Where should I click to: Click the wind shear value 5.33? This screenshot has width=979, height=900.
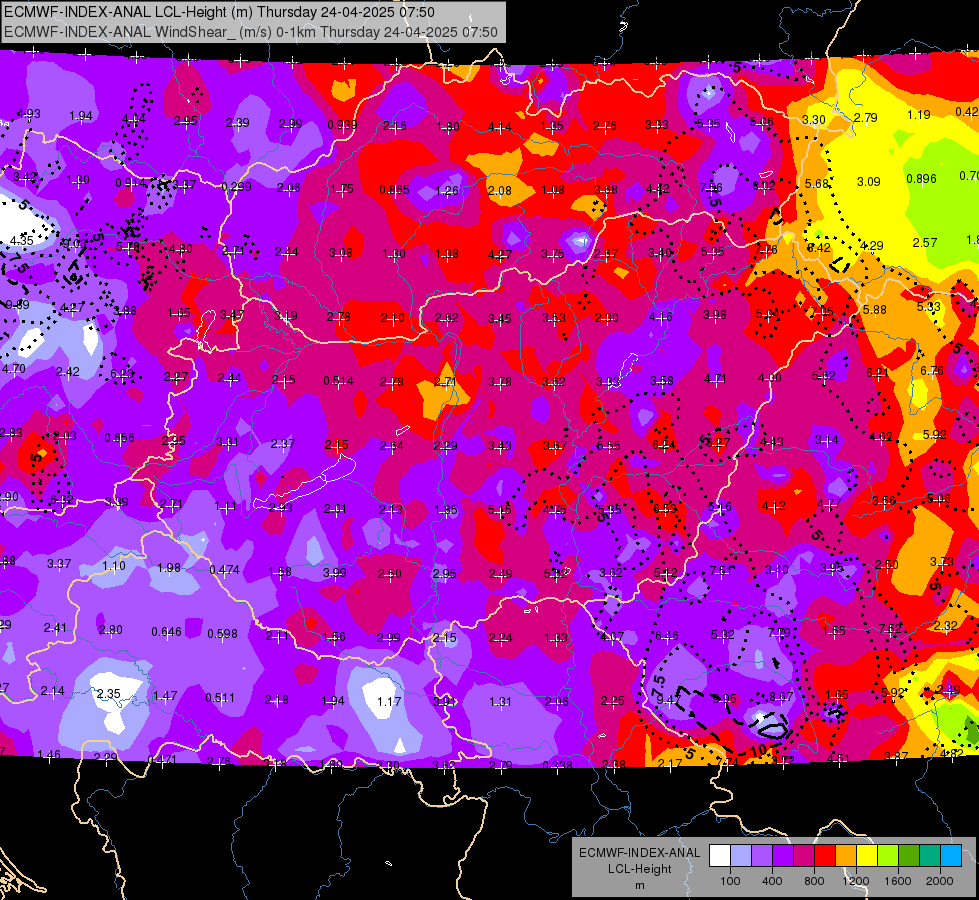coord(928,307)
